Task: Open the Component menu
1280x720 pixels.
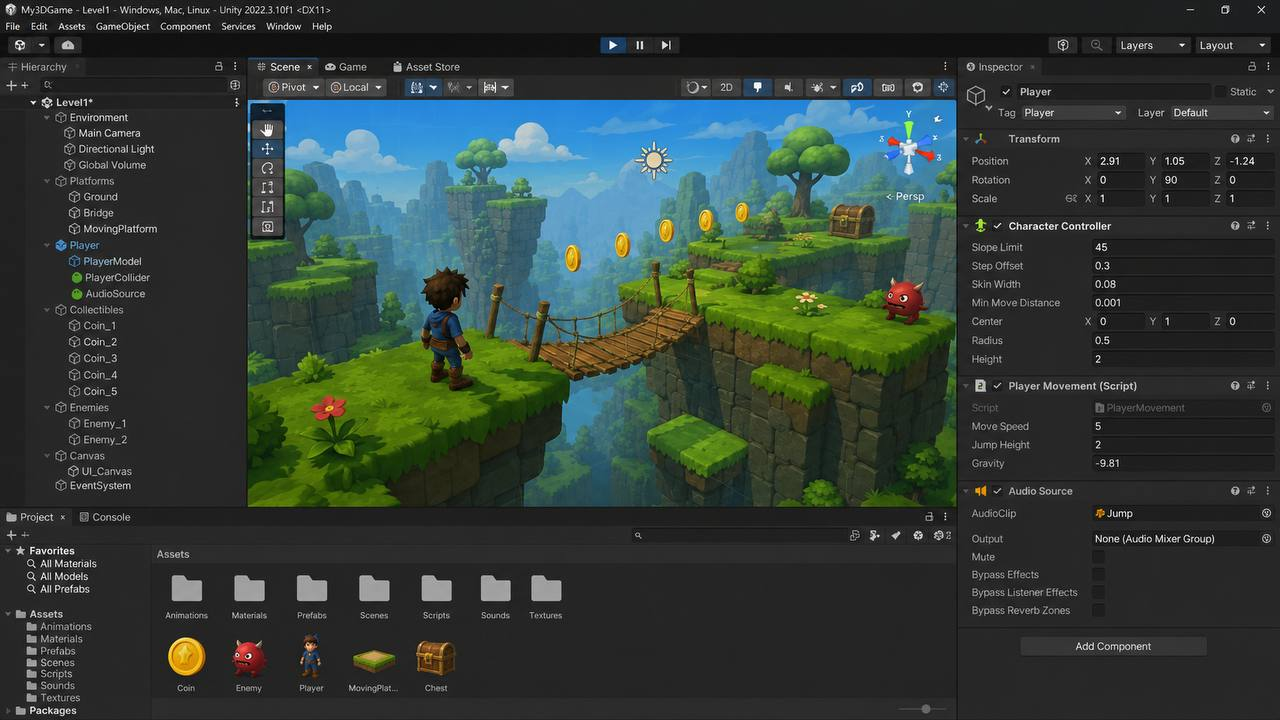Action: pyautogui.click(x=185, y=26)
